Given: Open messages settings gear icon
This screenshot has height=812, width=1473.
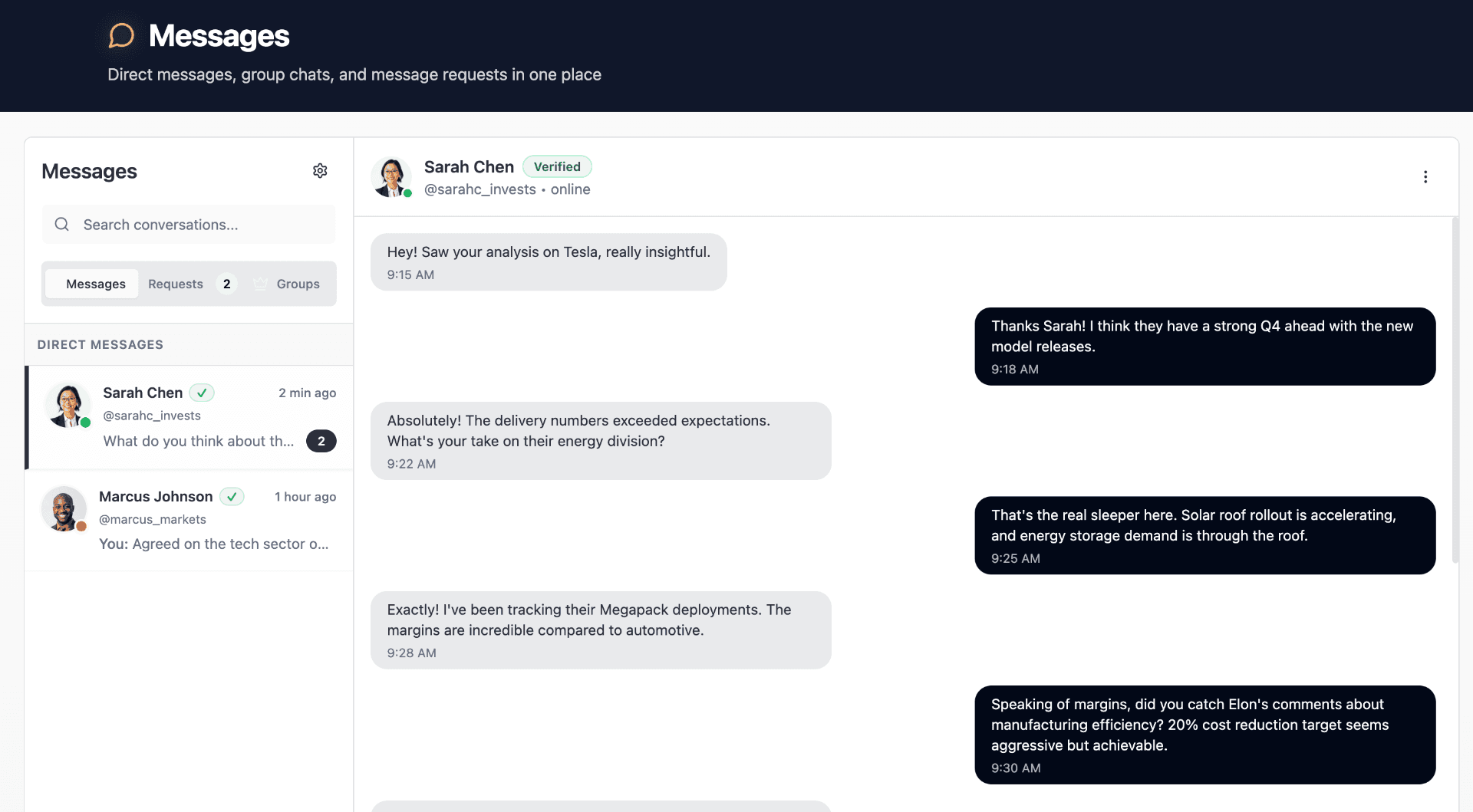Looking at the screenshot, I should pos(320,171).
